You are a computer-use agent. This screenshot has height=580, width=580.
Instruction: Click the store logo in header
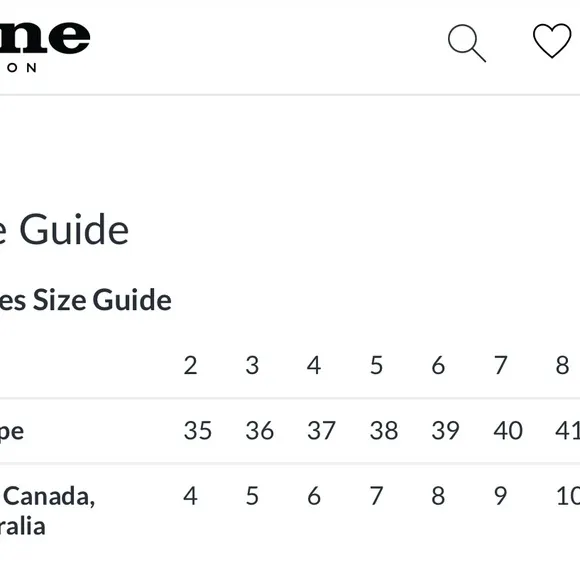[x=44, y=46]
